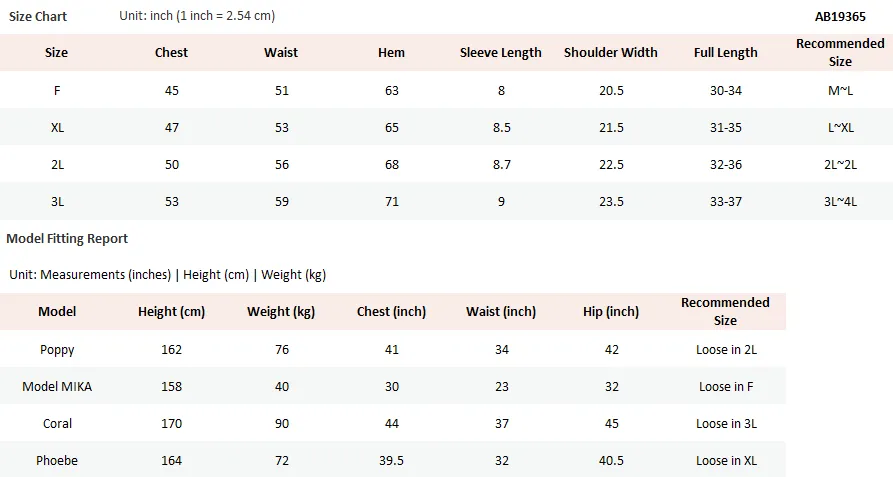Click the 2L~2L recommended size cell
893x477 pixels.
[x=840, y=165]
